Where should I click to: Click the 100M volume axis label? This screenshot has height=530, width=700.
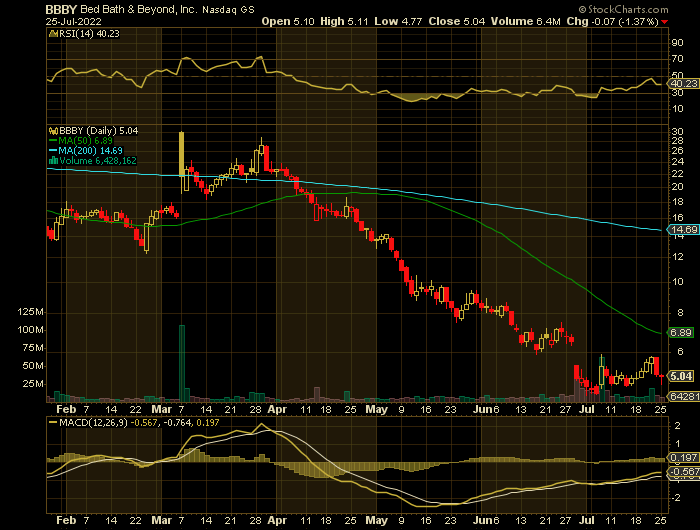tap(30, 330)
